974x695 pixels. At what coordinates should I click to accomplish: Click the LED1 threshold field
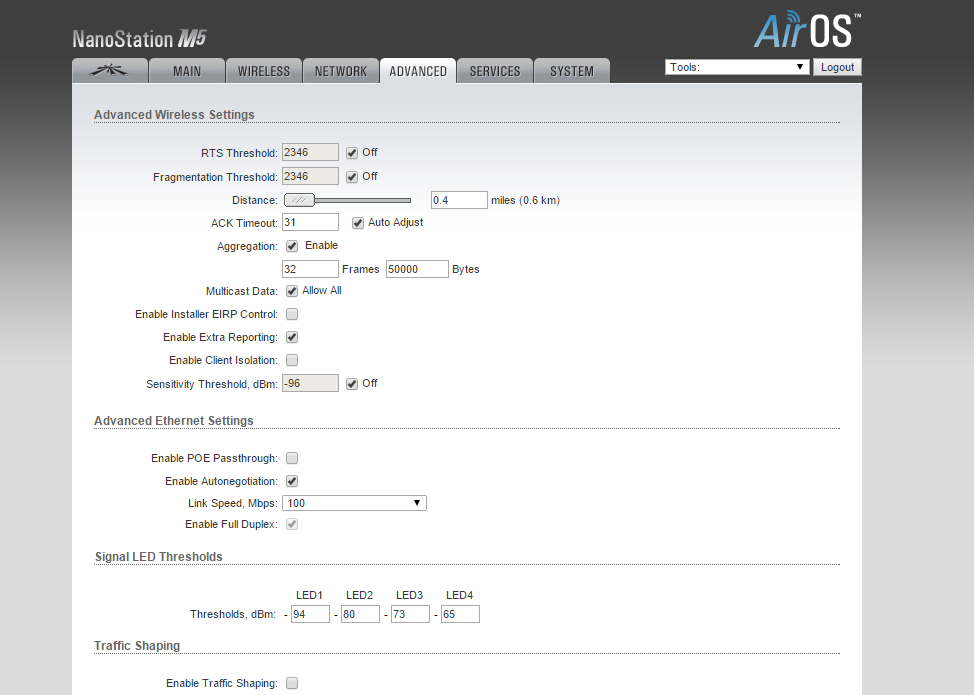coord(310,614)
